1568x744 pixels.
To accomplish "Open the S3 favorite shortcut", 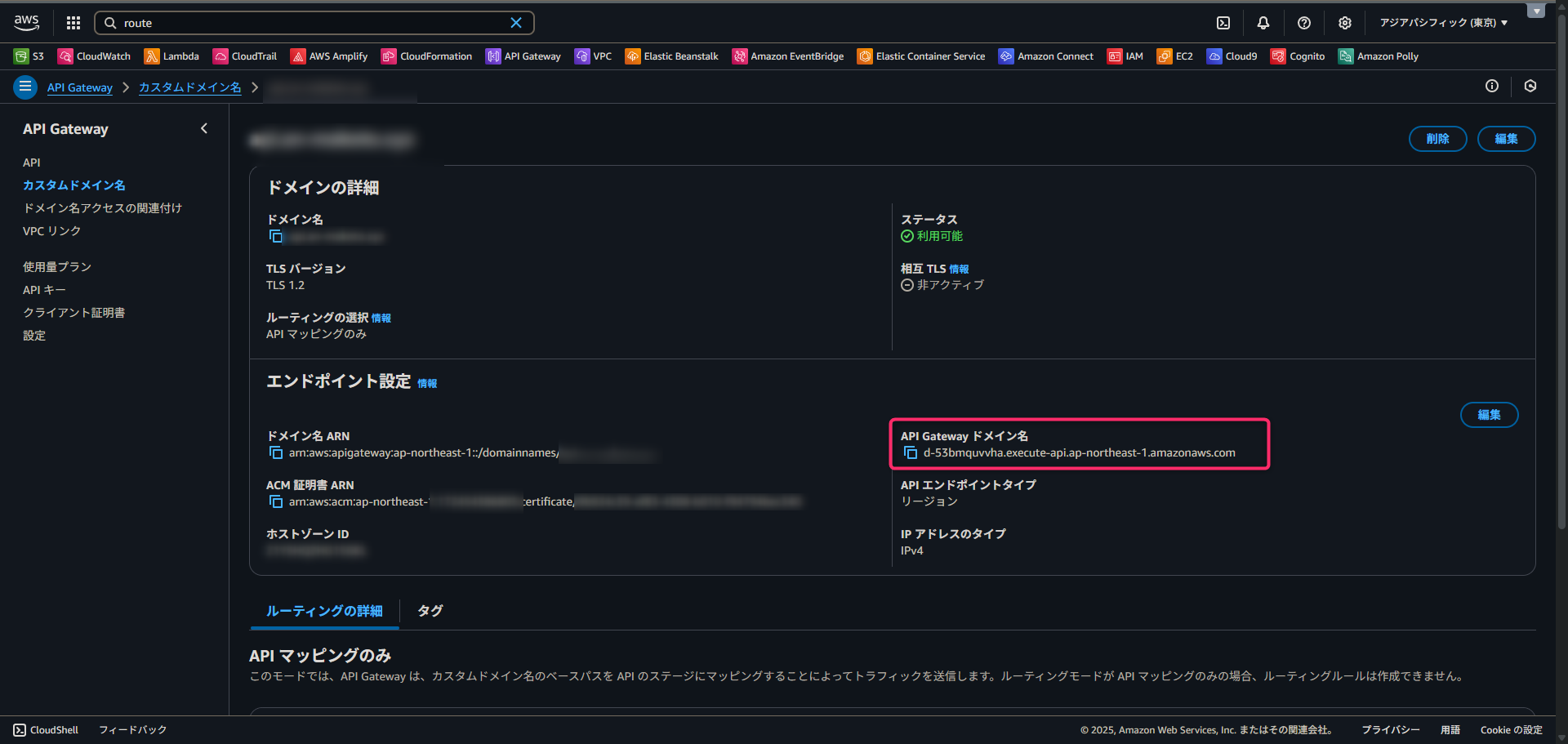I will pos(29,56).
